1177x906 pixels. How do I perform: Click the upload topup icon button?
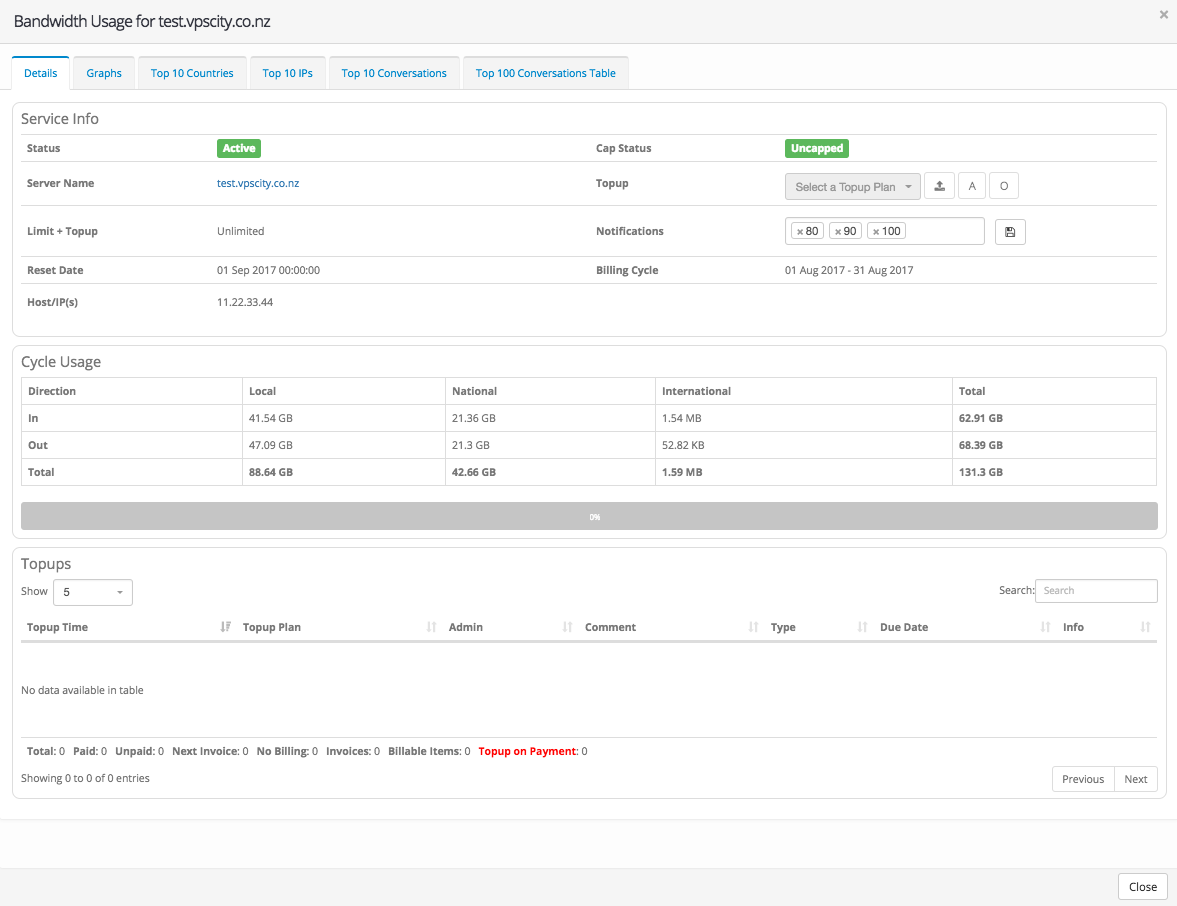[939, 186]
